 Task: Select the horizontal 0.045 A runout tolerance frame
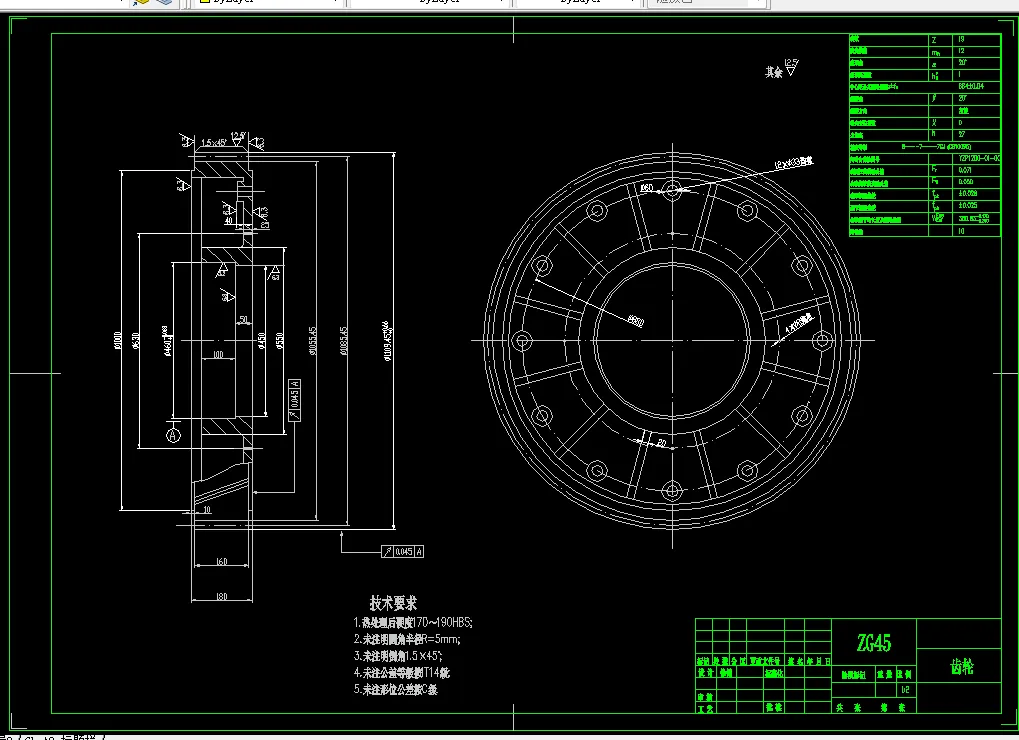402,552
